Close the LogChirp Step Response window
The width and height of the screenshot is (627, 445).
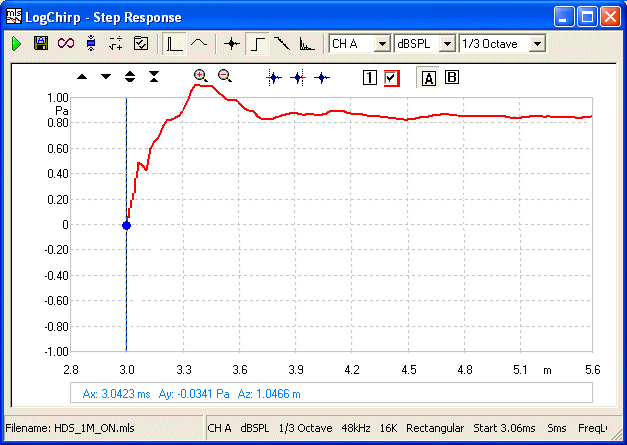(x=610, y=17)
